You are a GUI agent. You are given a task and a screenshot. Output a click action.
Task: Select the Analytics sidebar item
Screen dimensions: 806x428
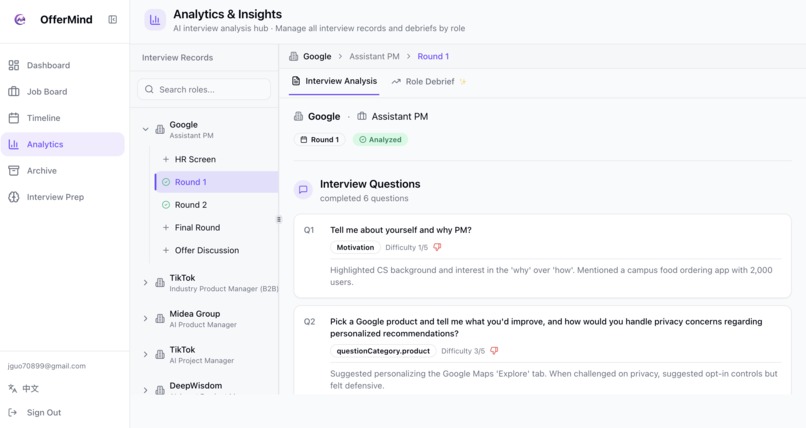(x=62, y=144)
